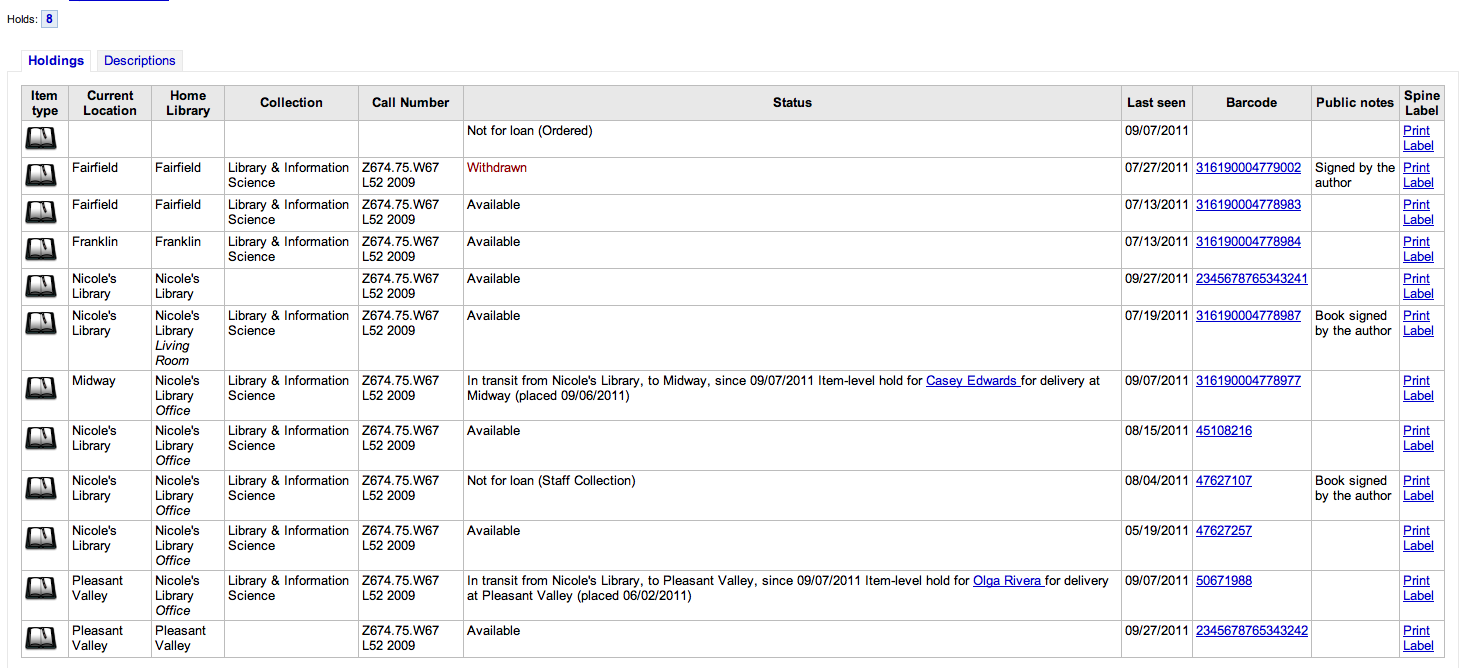Open the Casey Edwards patron link

[971, 381]
